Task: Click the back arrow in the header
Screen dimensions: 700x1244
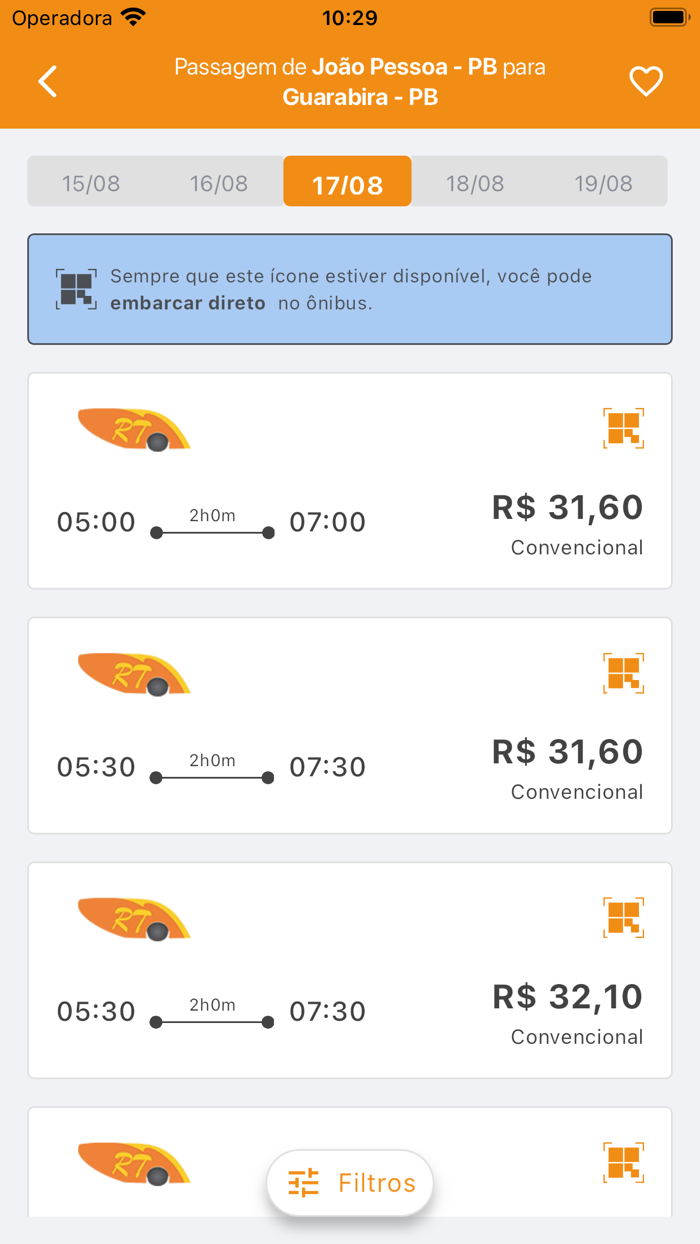Action: tap(47, 81)
